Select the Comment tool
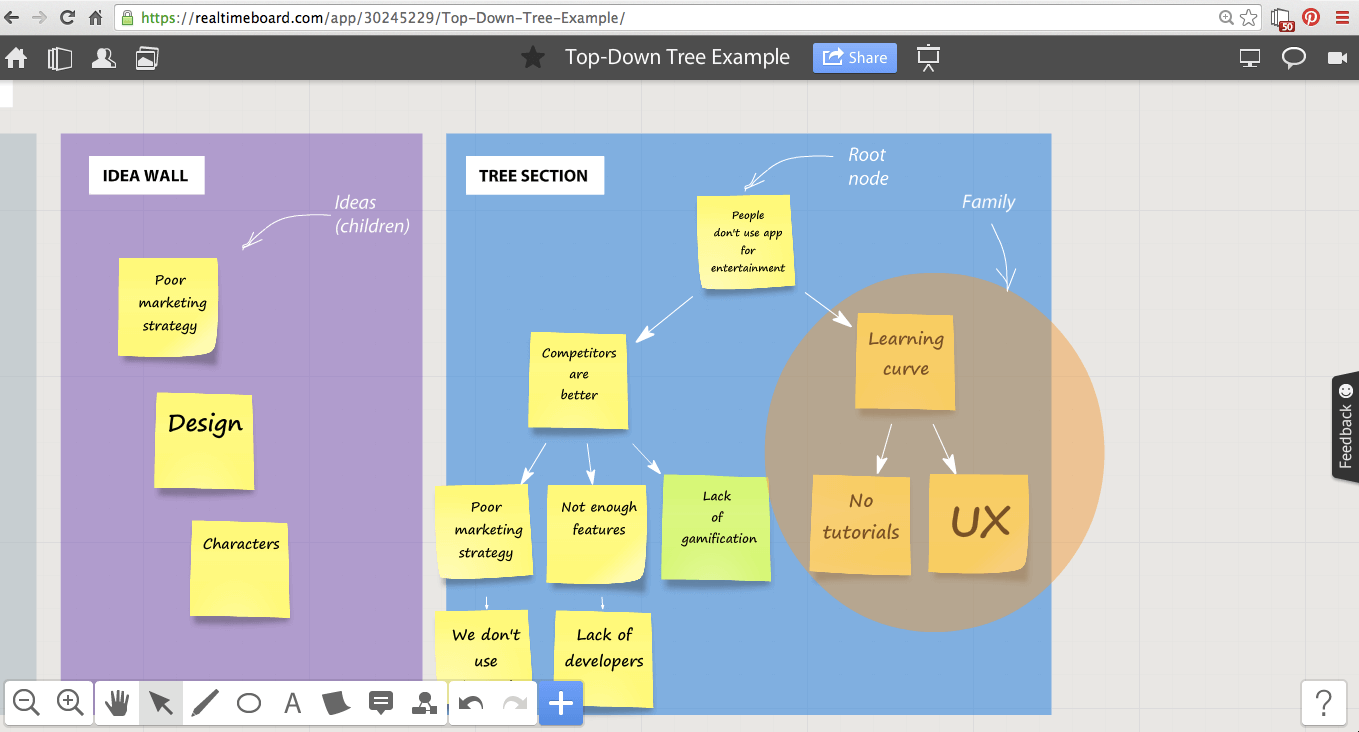This screenshot has height=732, width=1359. click(x=381, y=703)
